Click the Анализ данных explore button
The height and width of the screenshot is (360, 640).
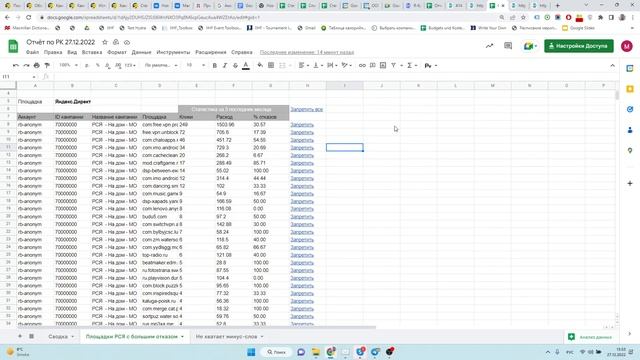click(590, 337)
